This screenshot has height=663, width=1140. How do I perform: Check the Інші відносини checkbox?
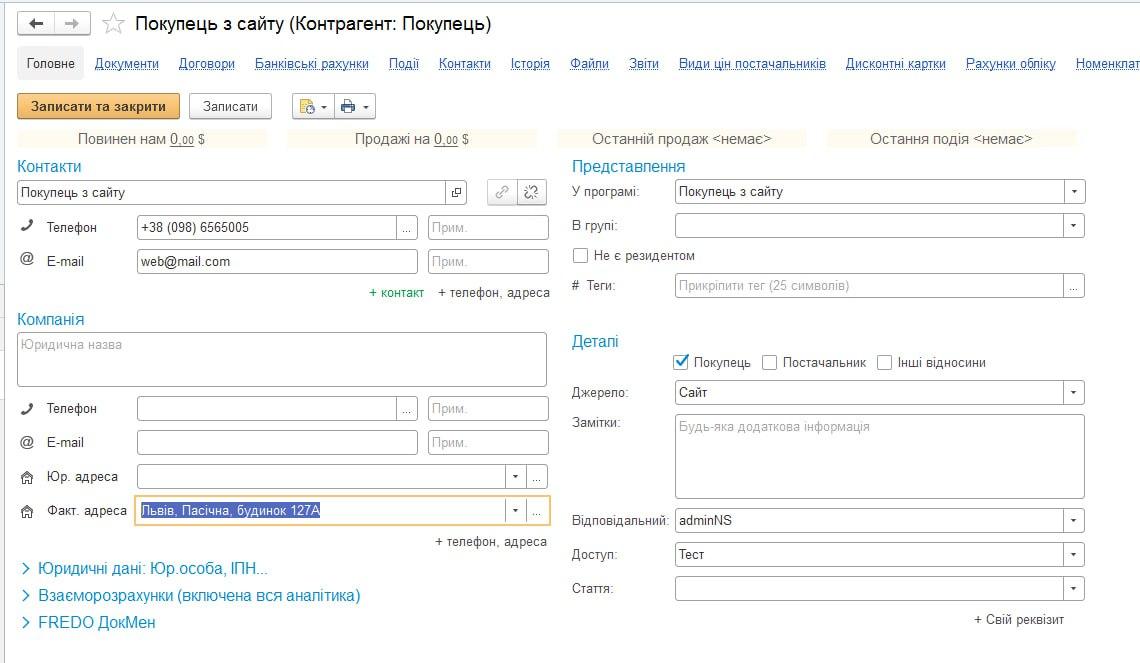click(884, 362)
